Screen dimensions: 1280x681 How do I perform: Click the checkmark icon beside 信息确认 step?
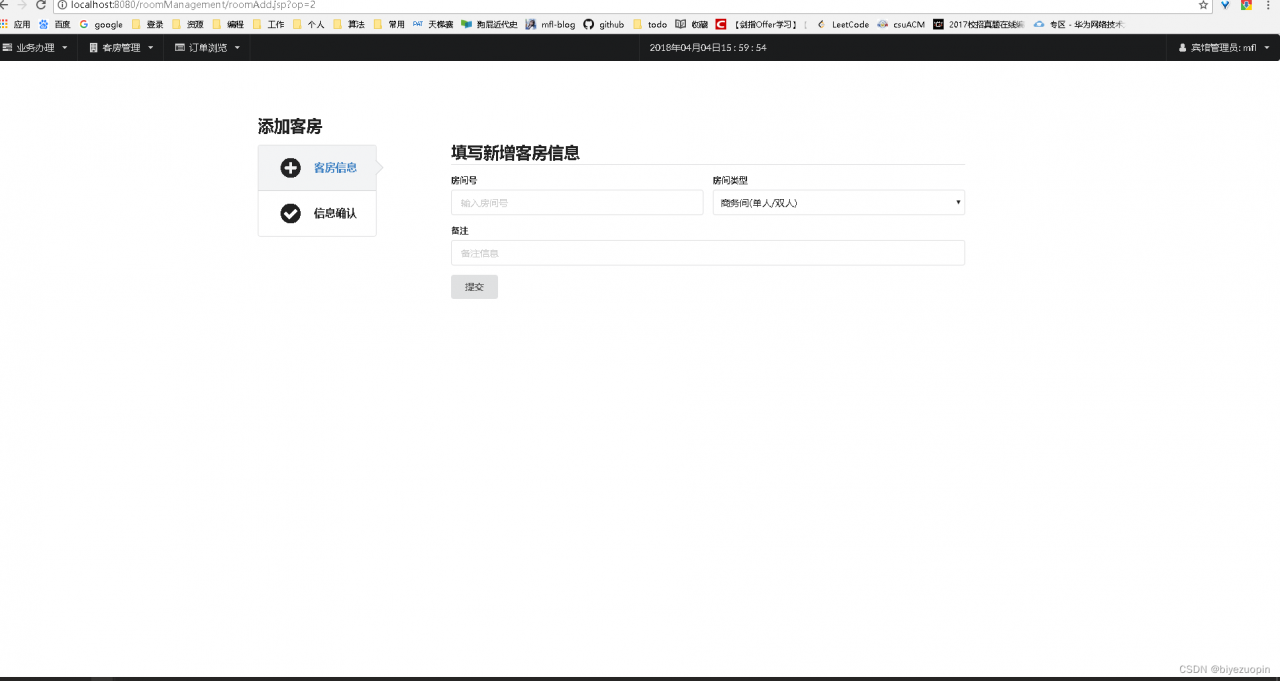coord(289,213)
